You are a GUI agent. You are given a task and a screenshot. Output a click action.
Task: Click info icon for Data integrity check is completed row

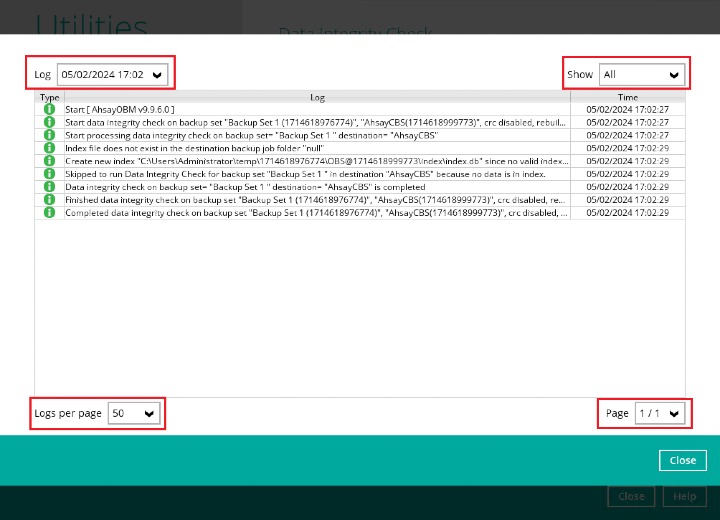click(49, 187)
